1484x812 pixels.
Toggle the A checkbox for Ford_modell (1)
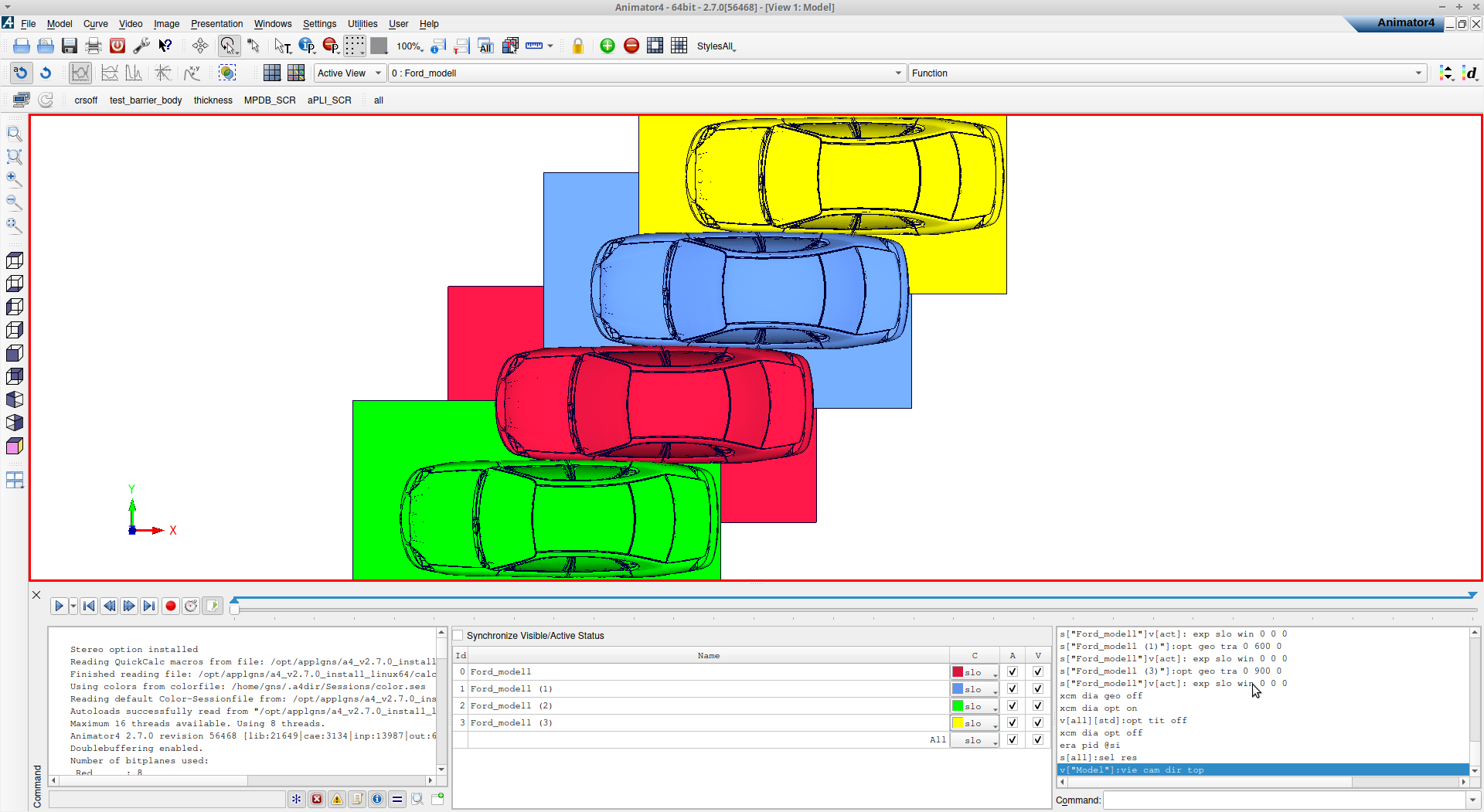click(1013, 689)
